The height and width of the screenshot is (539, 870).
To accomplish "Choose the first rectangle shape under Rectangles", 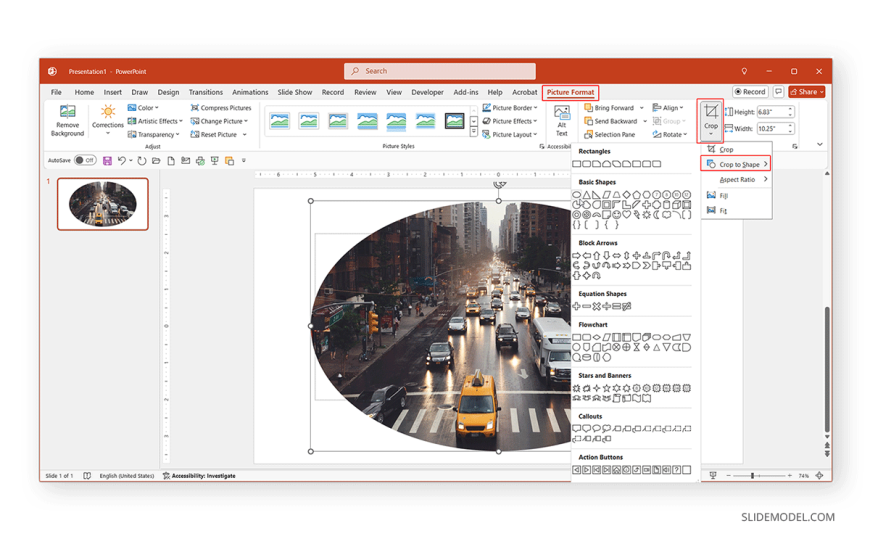I will point(576,164).
